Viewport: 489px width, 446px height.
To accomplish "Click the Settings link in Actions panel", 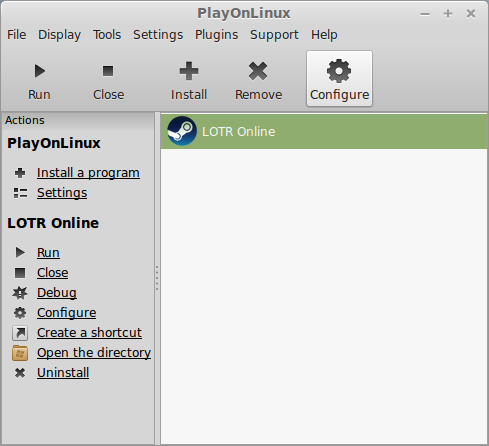I will pos(62,193).
